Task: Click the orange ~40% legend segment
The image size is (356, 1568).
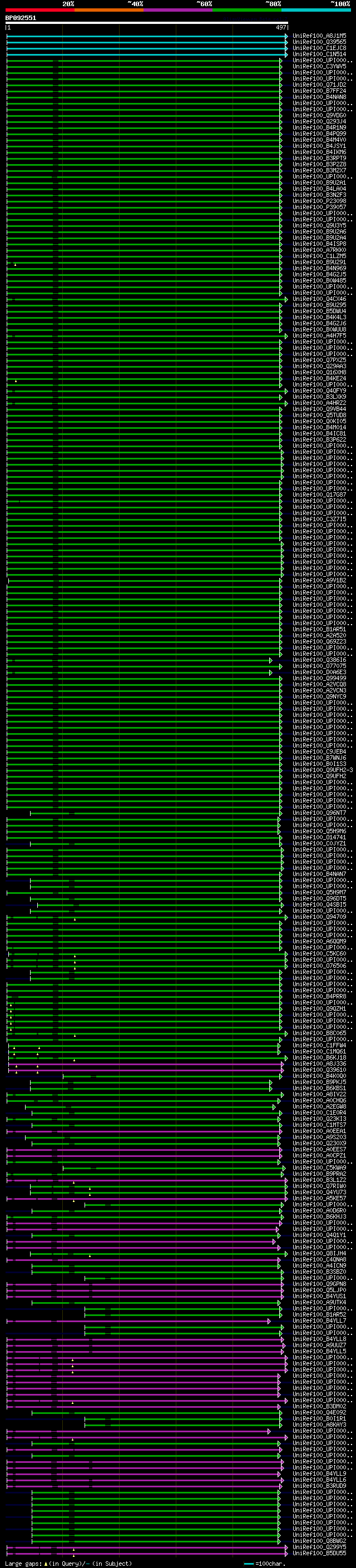Action: click(x=109, y=10)
